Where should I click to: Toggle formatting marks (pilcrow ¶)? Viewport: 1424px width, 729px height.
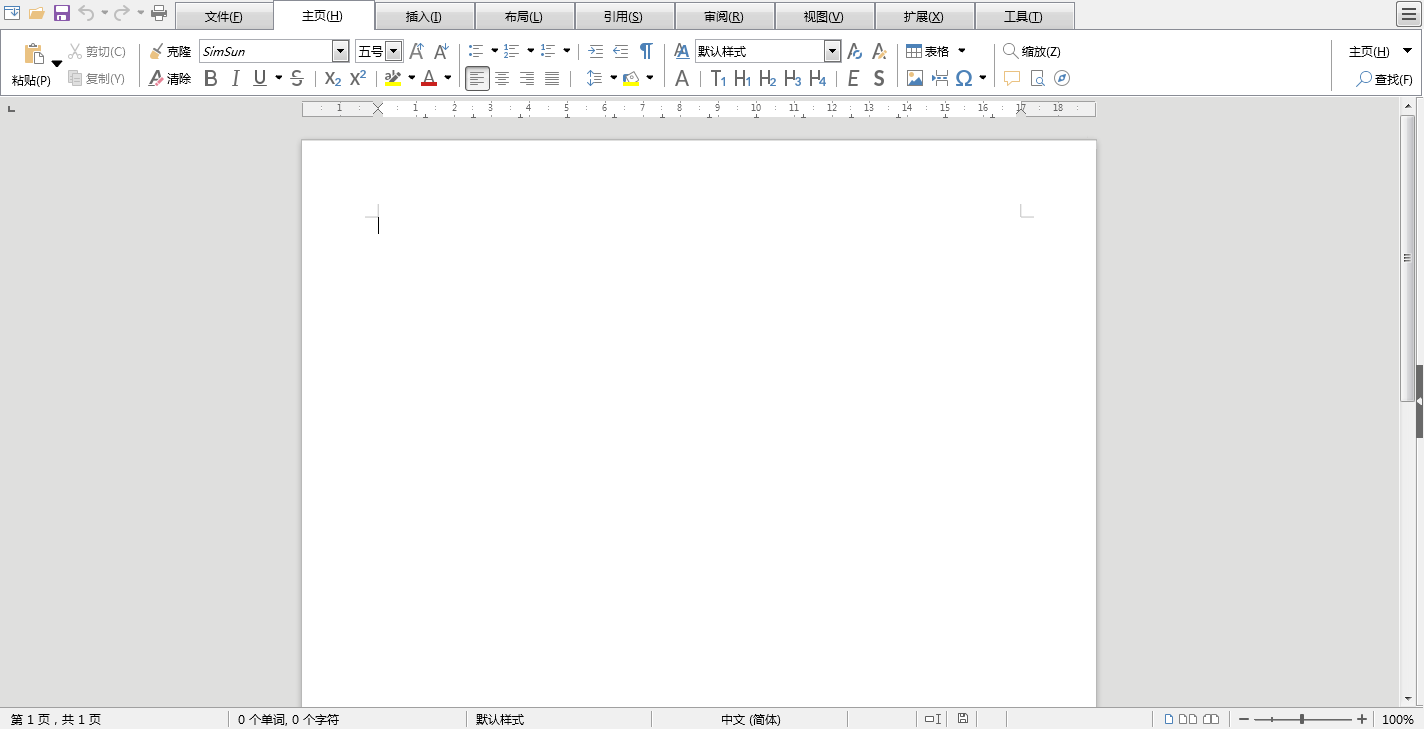(x=646, y=52)
